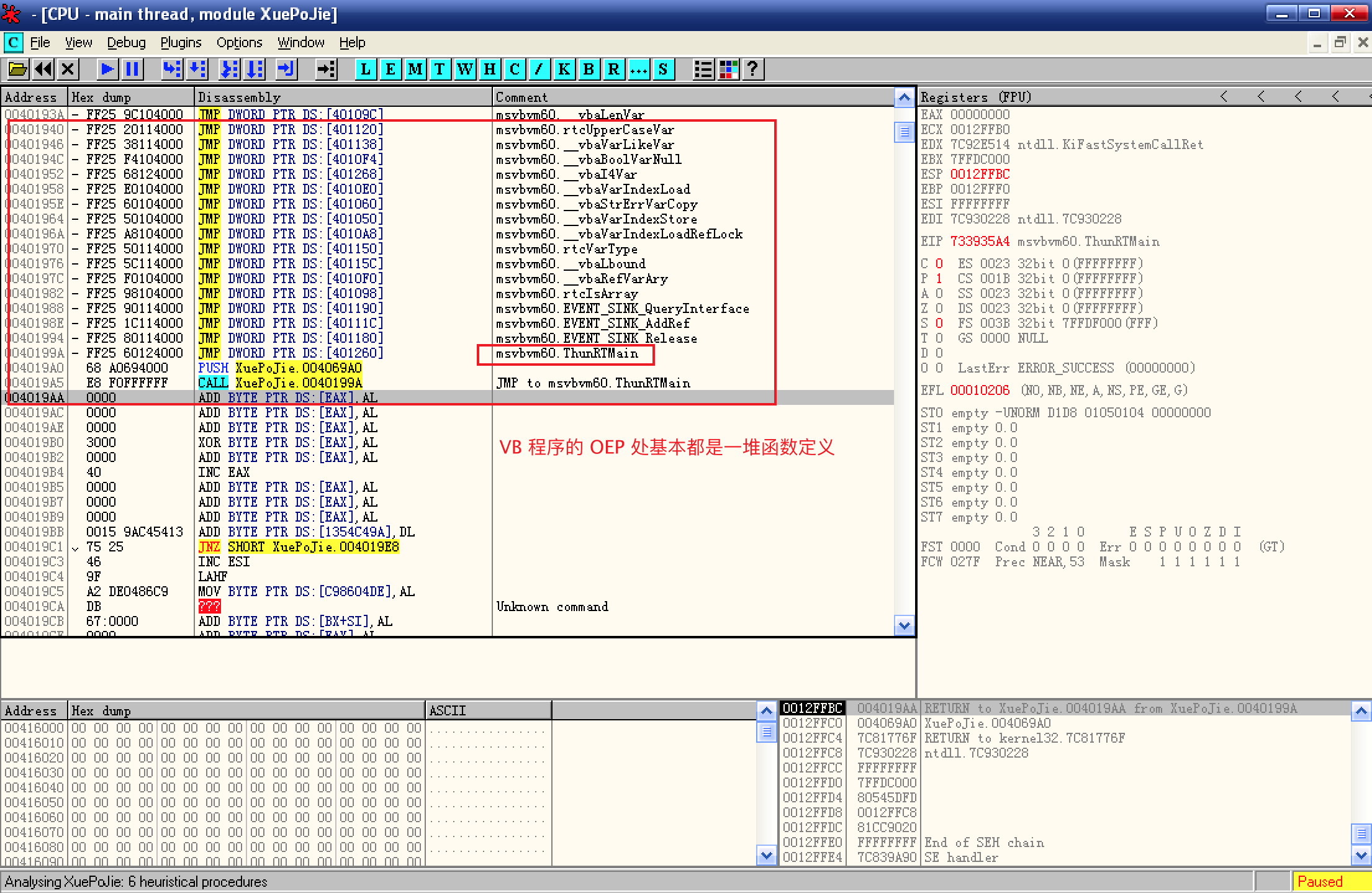
Task: Click the Restart program rewind icon
Action: click(x=43, y=69)
